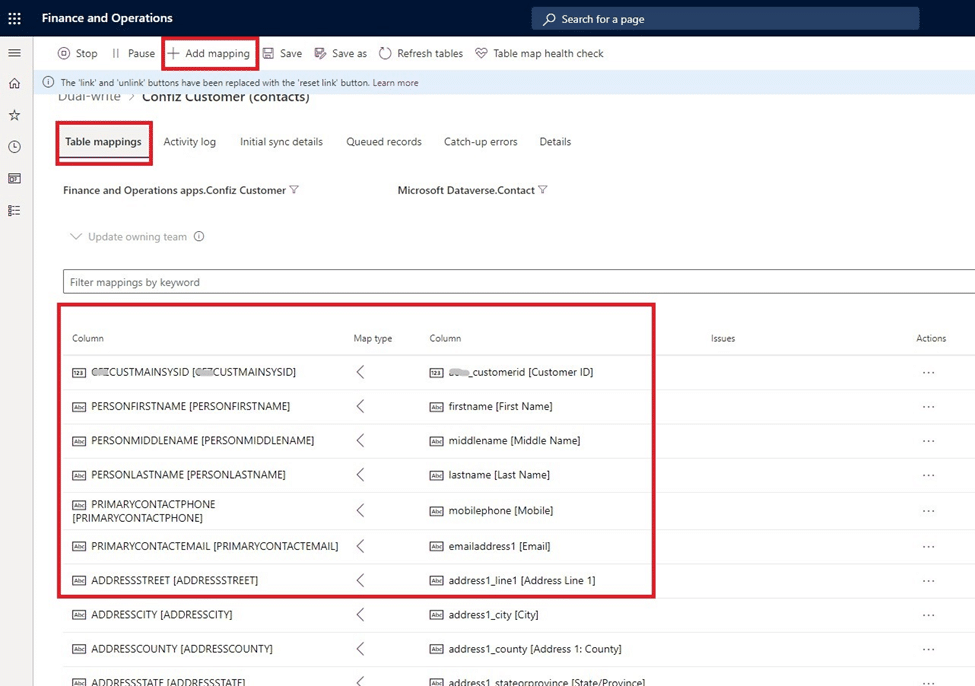Viewport: 975px width, 686px height.
Task: Change map type arrow for PERSONMIDDLENAME row
Action: click(360, 440)
